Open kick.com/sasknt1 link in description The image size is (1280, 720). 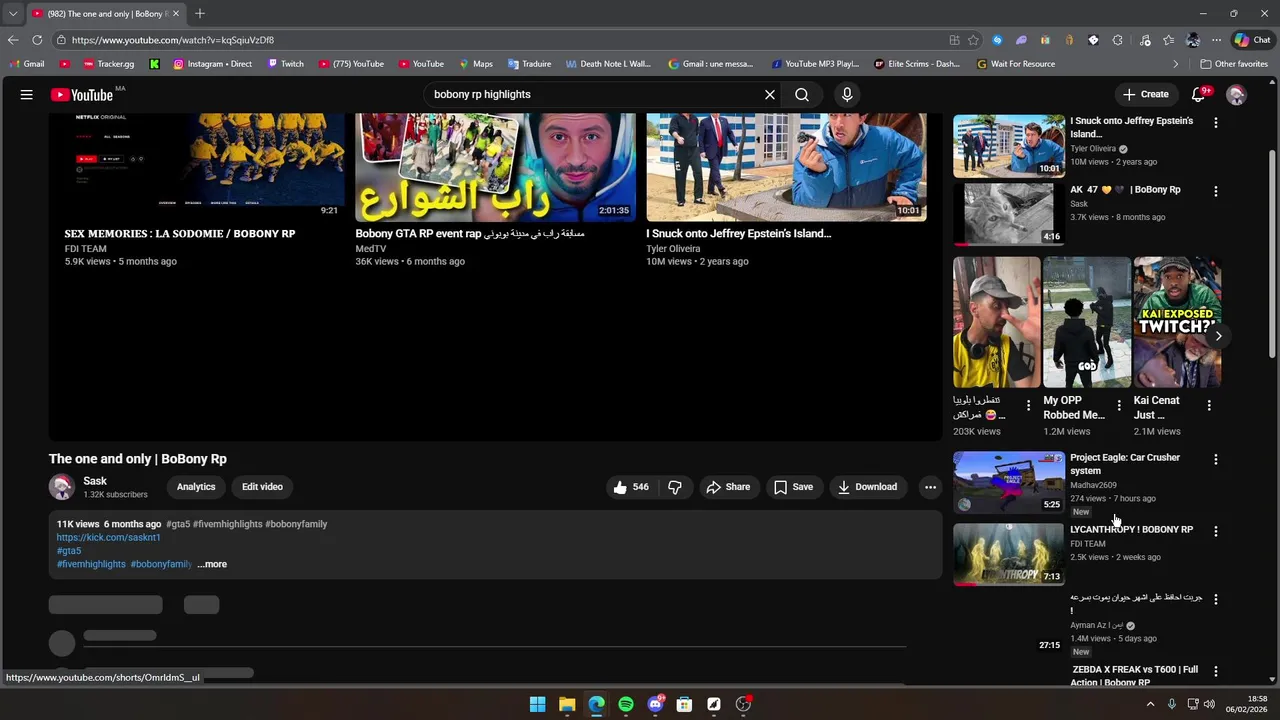pyautogui.click(x=108, y=537)
